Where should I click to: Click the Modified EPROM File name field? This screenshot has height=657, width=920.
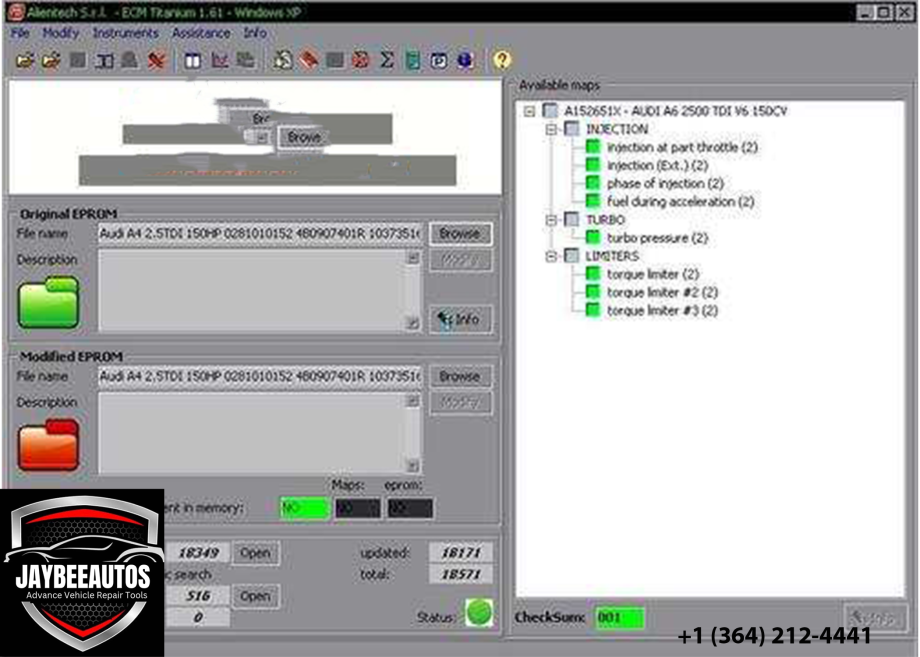pyautogui.click(x=260, y=377)
